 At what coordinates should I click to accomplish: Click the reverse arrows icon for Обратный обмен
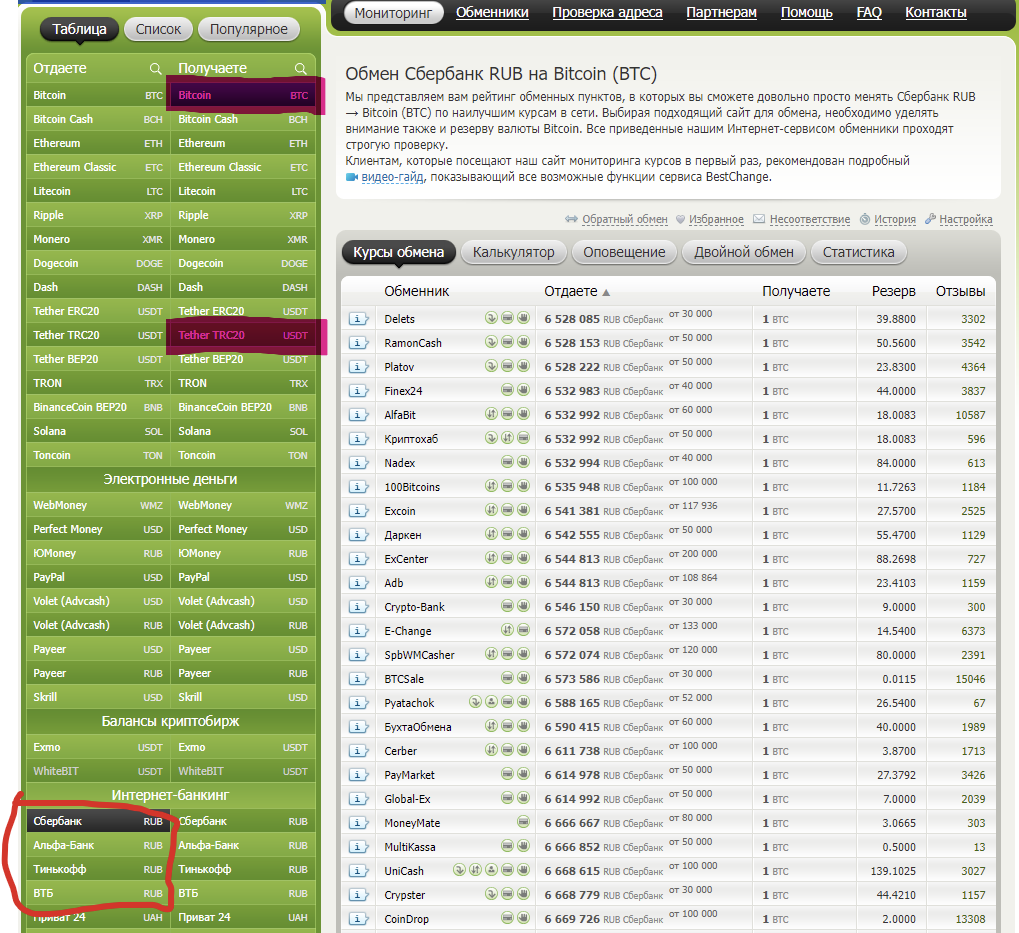pyautogui.click(x=572, y=219)
